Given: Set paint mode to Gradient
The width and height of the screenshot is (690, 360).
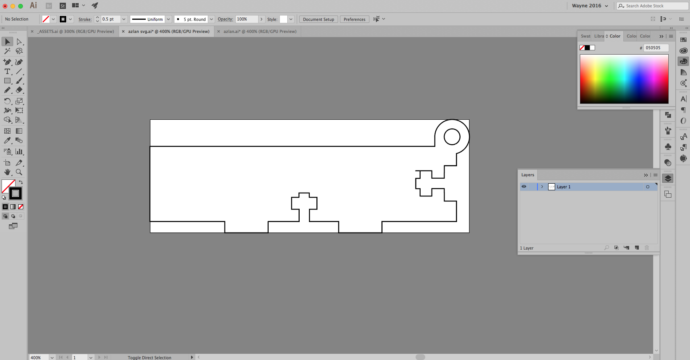Looking at the screenshot, I should (x=13, y=206).
